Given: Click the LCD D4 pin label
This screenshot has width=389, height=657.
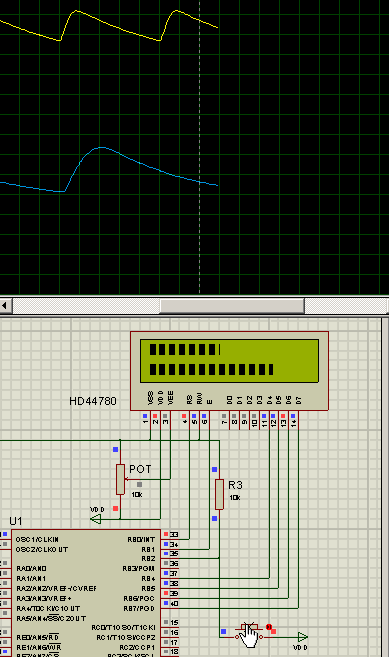Looking at the screenshot, I should pyautogui.click(x=269, y=400).
